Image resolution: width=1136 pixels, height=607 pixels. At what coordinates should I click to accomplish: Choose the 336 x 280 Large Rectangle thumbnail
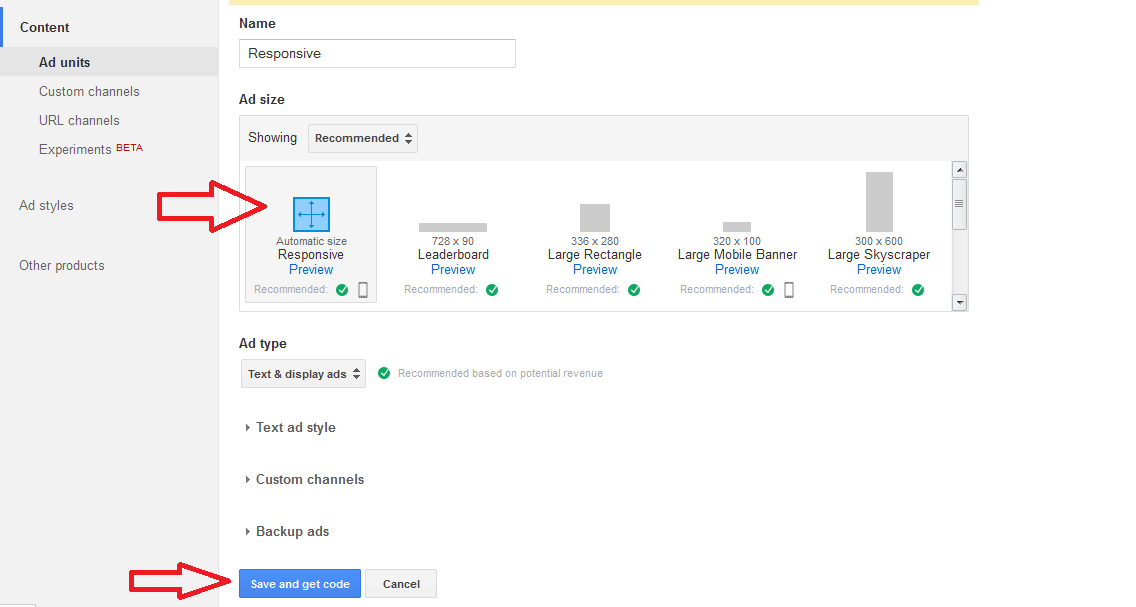point(595,218)
